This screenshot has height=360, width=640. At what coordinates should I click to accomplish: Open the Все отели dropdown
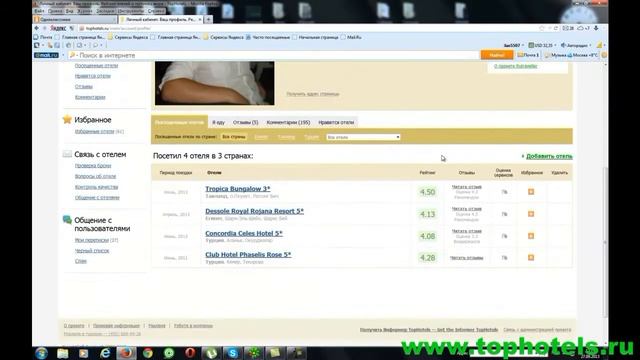click(363, 137)
